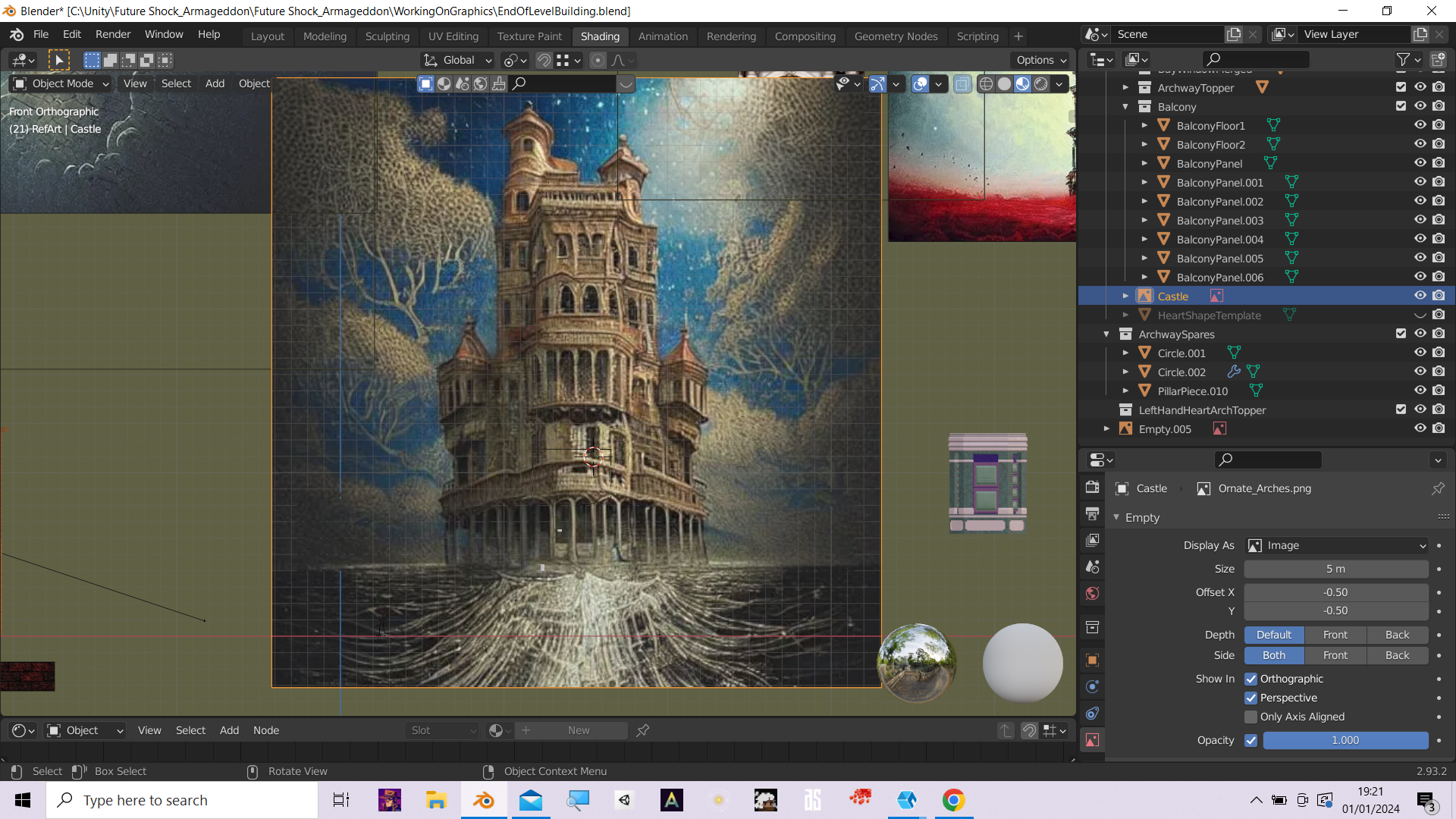Set Side to Back
Viewport: 1456px width, 819px height.
[1398, 655]
